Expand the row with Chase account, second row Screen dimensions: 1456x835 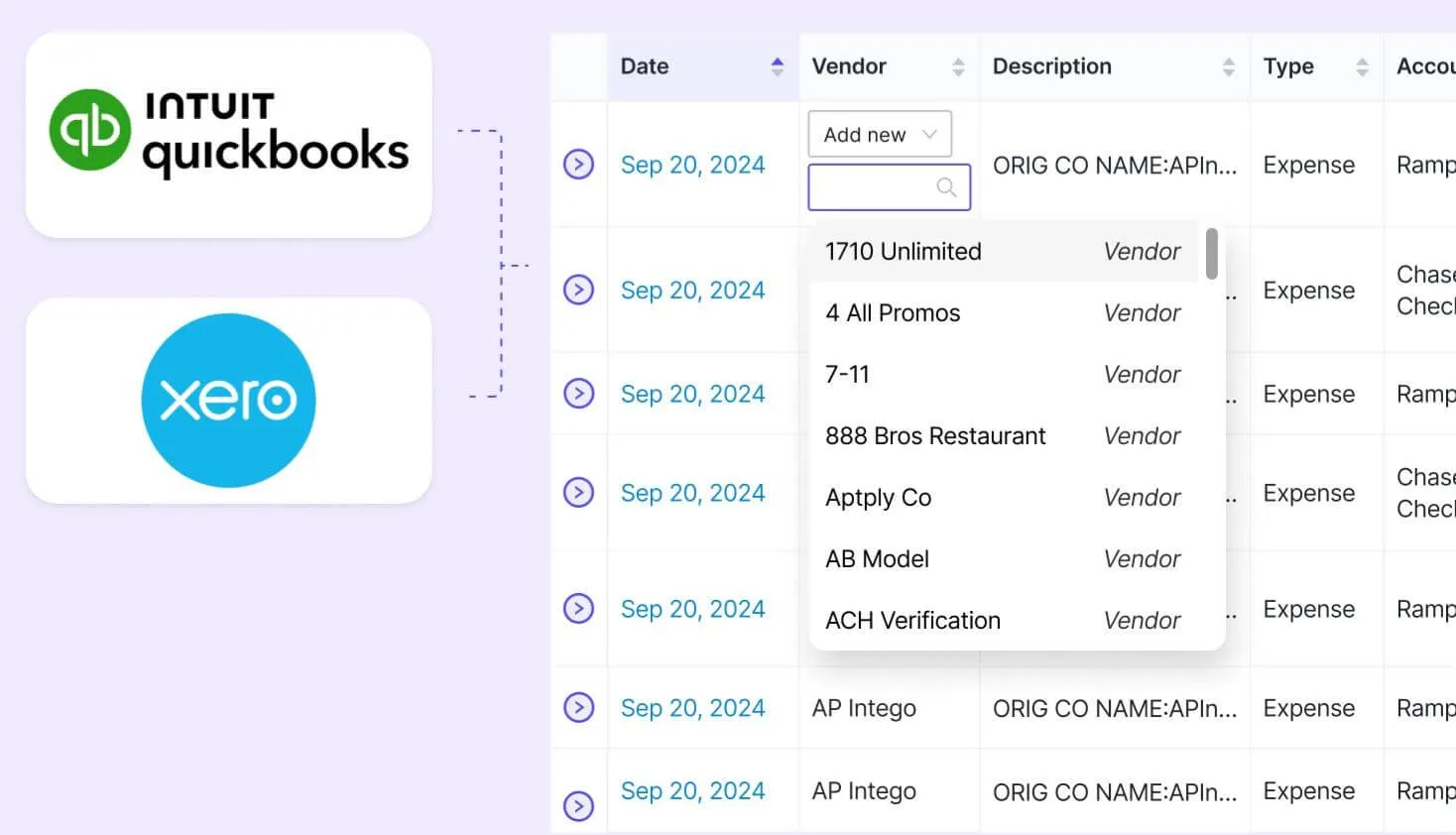click(578, 290)
